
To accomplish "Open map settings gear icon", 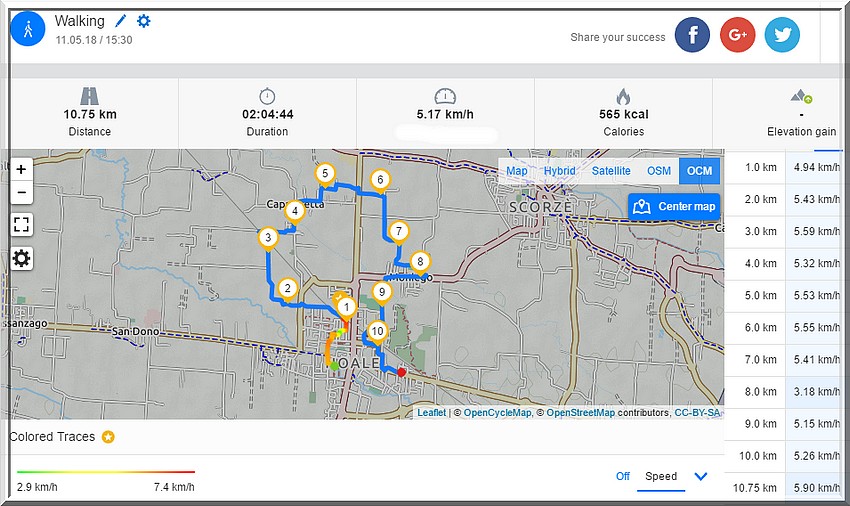I will click(21, 259).
